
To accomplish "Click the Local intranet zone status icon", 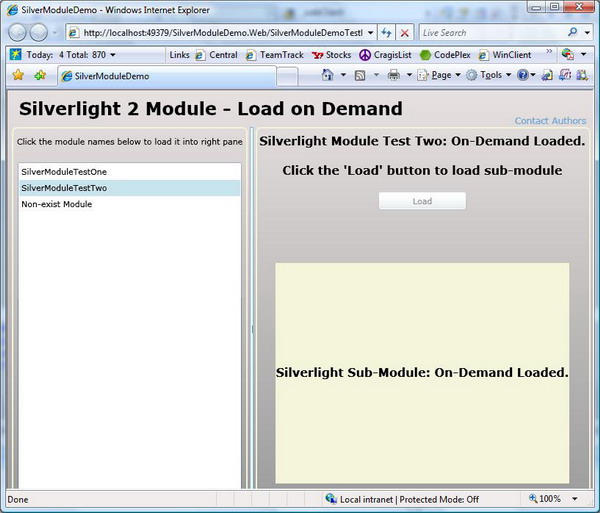I will [331, 499].
